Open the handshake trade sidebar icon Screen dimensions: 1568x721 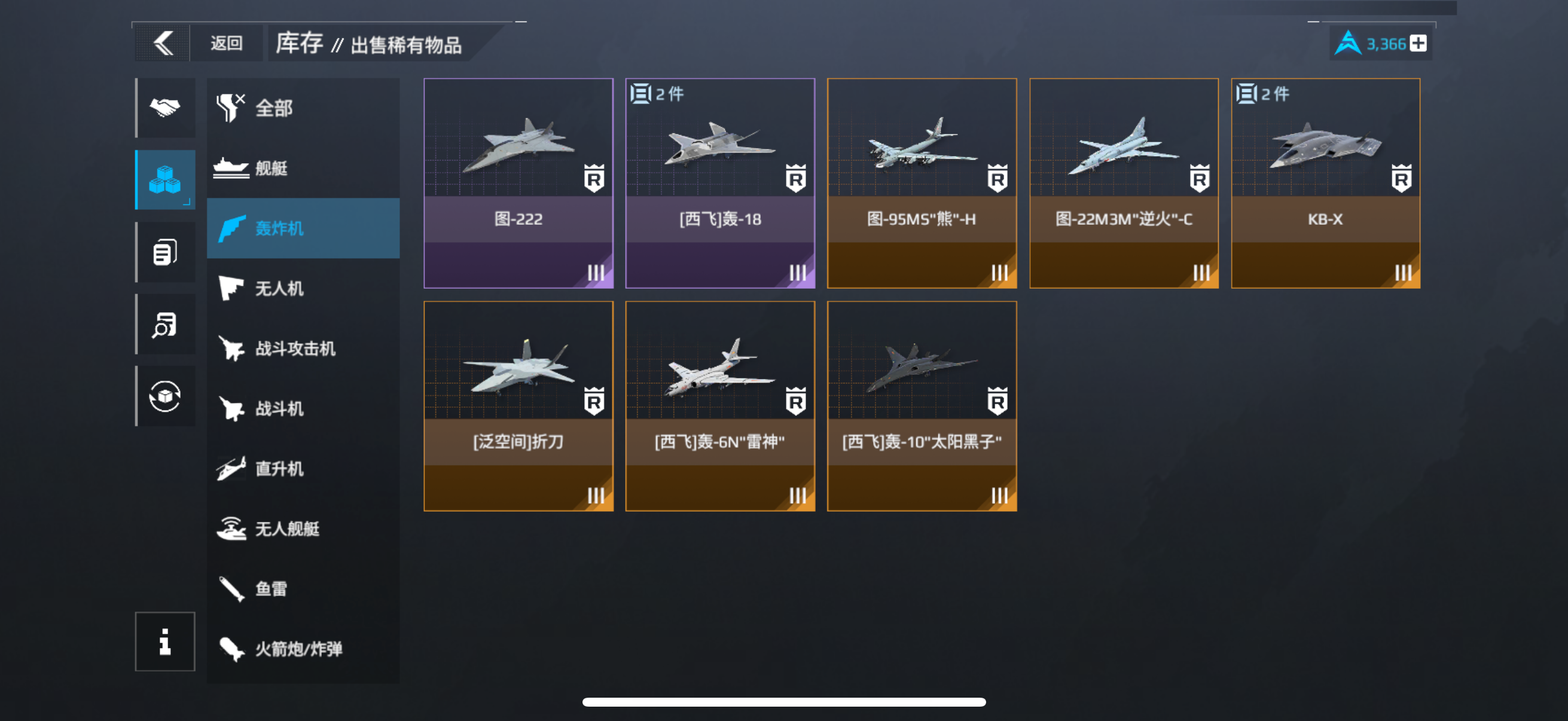(x=165, y=108)
